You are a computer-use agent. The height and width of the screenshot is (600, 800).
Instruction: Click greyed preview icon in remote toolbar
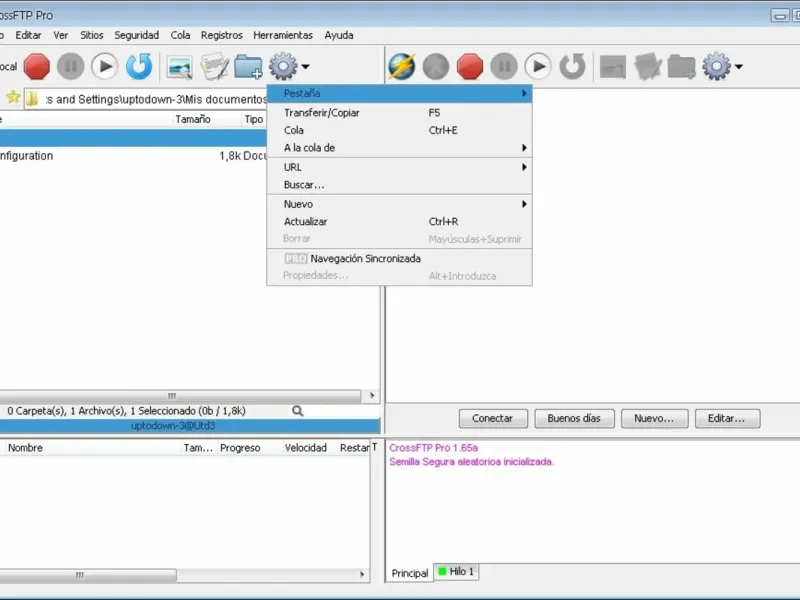(613, 67)
